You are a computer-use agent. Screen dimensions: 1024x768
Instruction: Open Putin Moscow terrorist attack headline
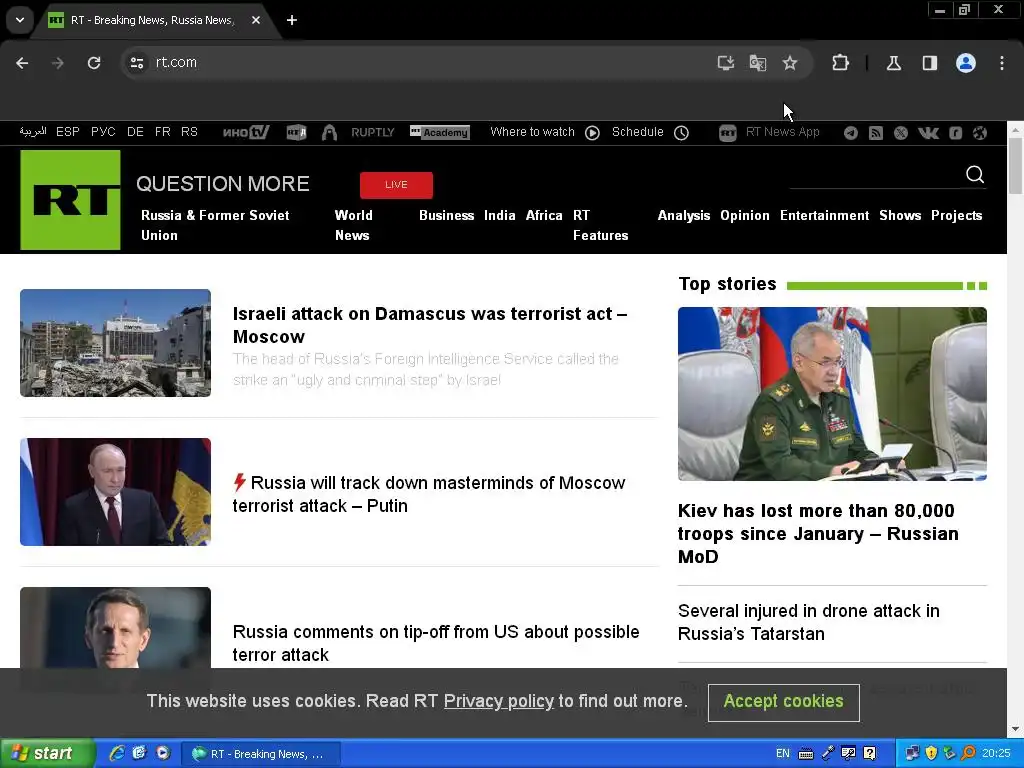pyautogui.click(x=429, y=494)
